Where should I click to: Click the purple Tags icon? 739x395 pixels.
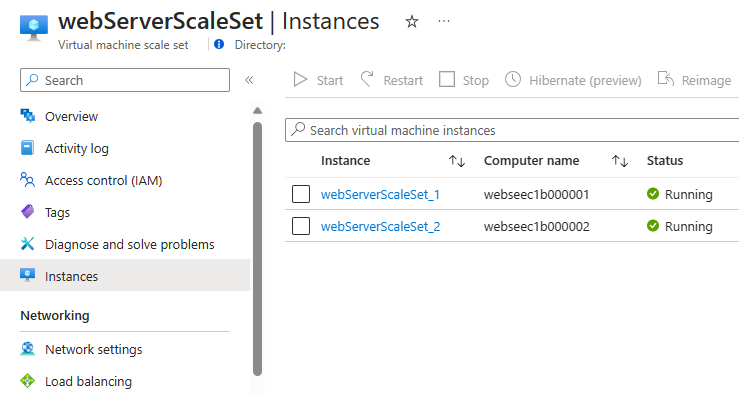27,212
